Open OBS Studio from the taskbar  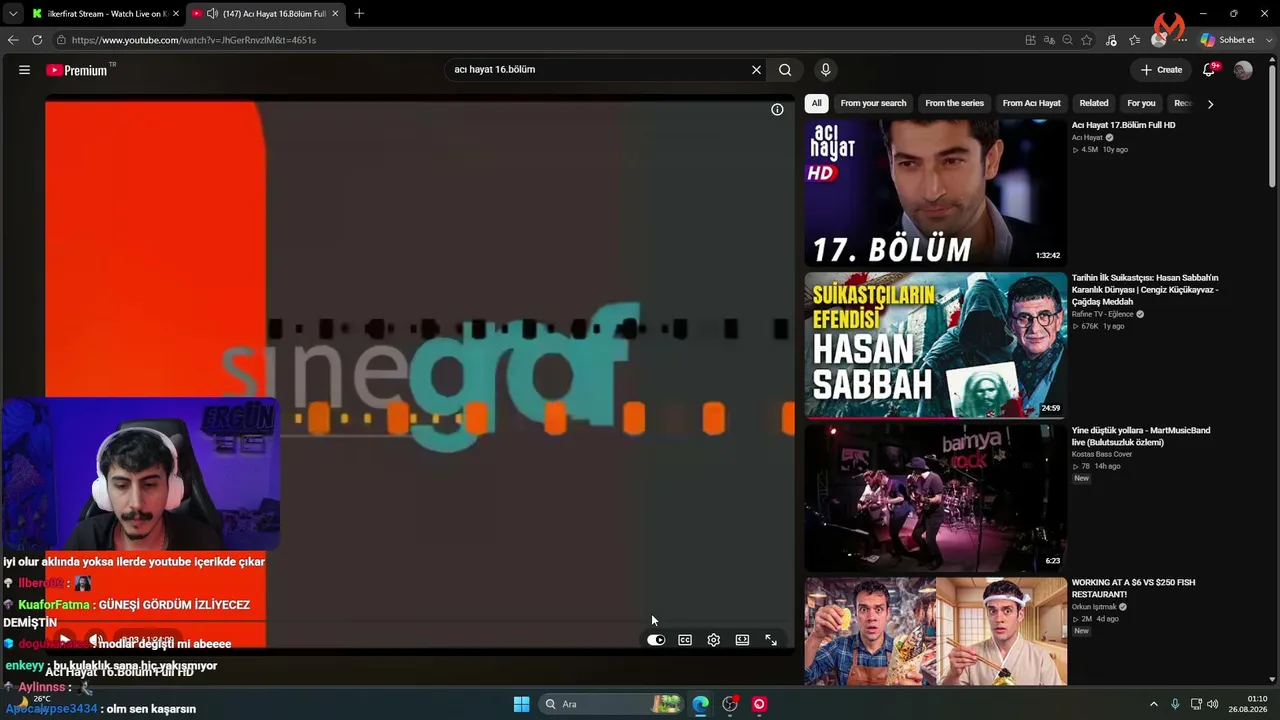point(730,704)
